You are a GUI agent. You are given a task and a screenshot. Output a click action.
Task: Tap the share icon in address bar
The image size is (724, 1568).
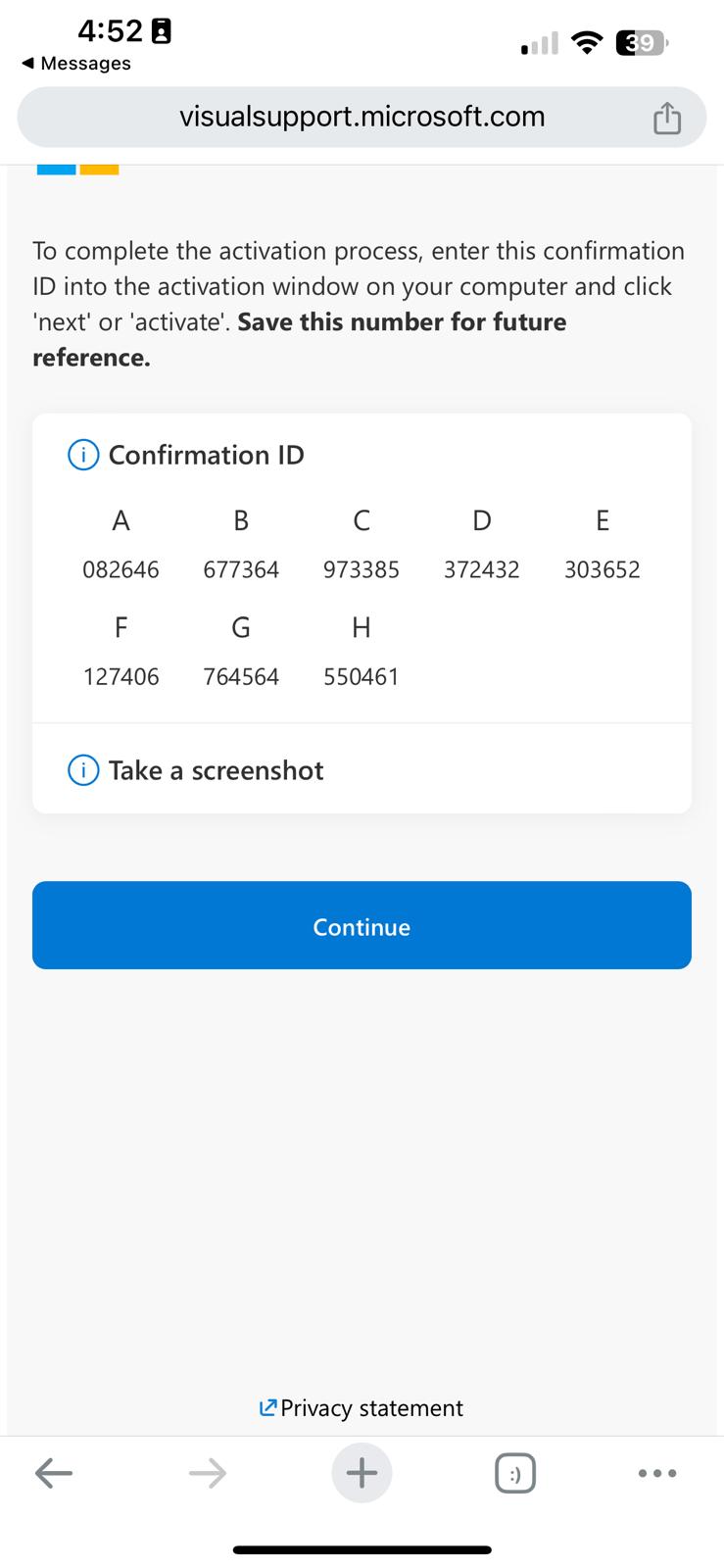pos(666,118)
